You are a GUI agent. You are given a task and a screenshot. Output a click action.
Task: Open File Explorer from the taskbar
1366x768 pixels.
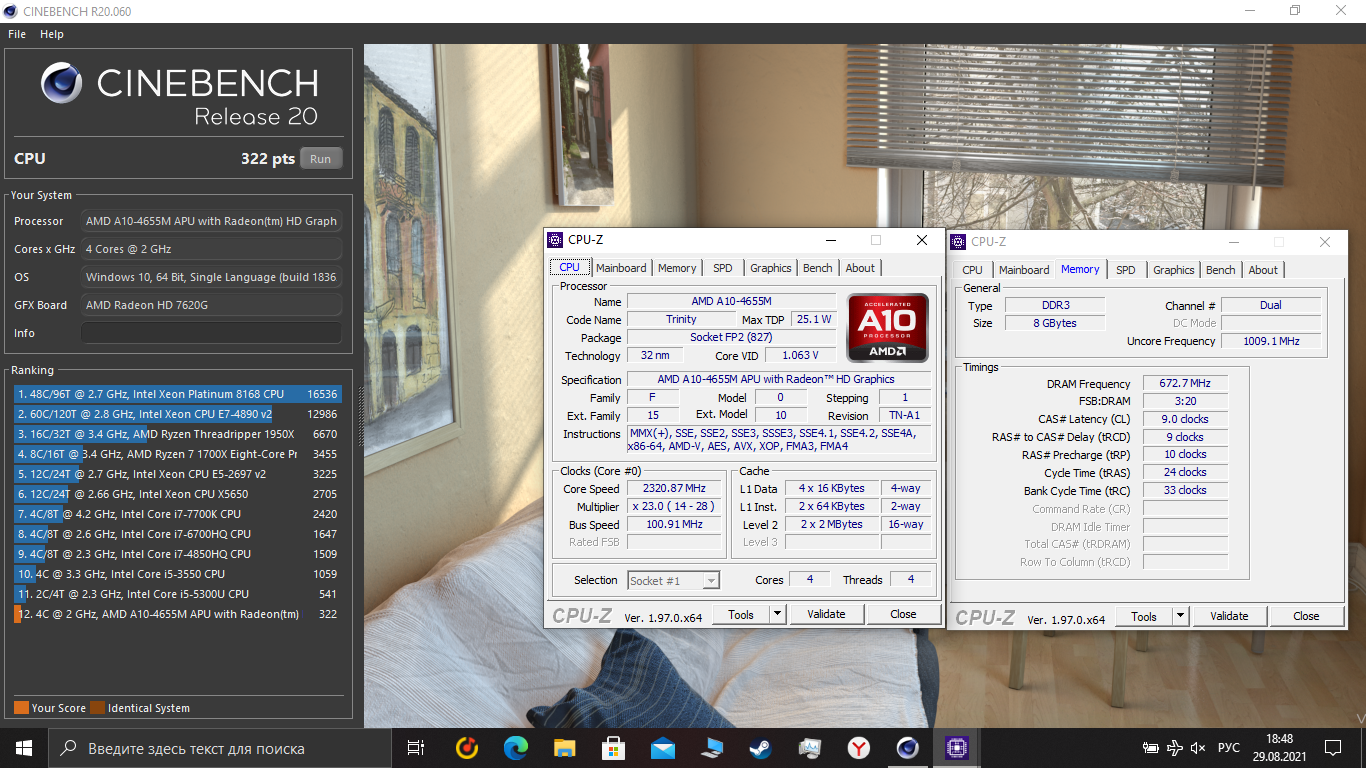click(x=565, y=747)
